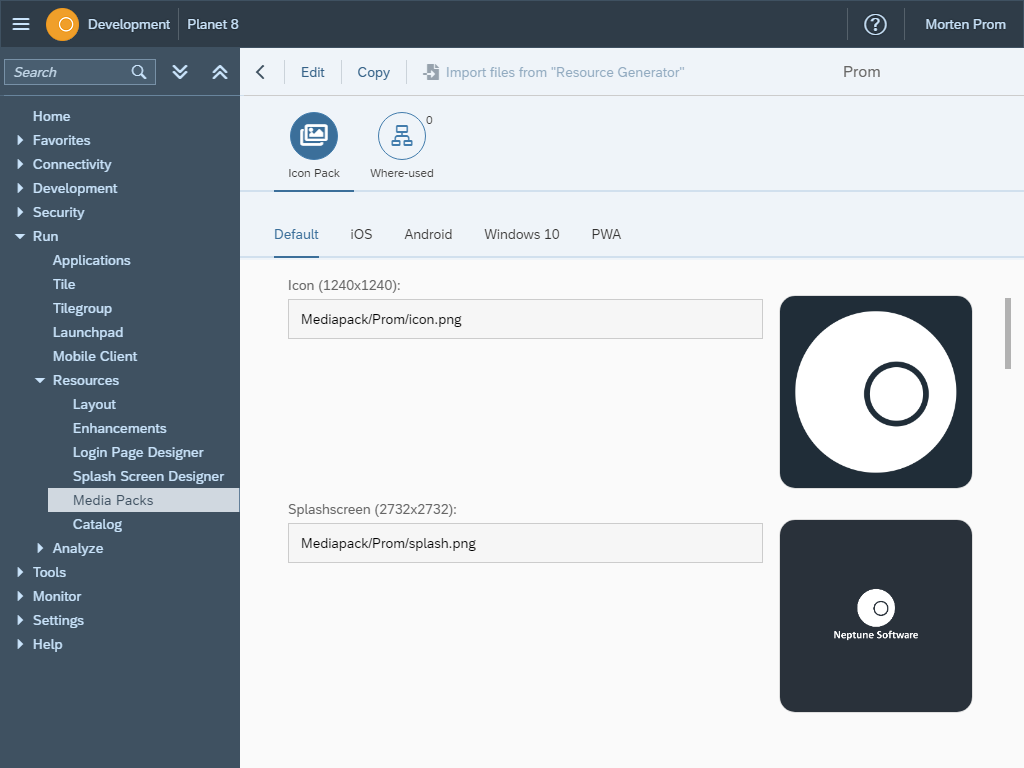Click the Edit button
The width and height of the screenshot is (1024, 768).
[x=313, y=72]
